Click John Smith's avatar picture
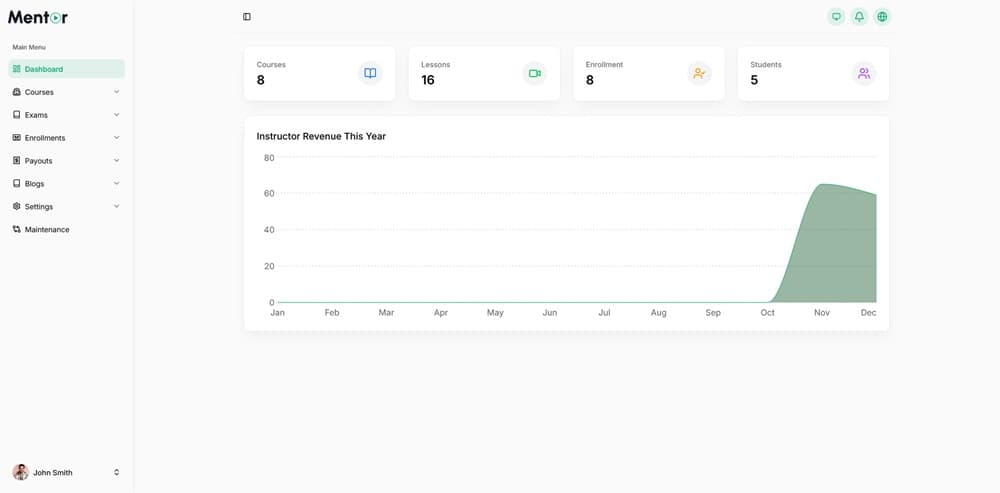1000x493 pixels. 20,472
